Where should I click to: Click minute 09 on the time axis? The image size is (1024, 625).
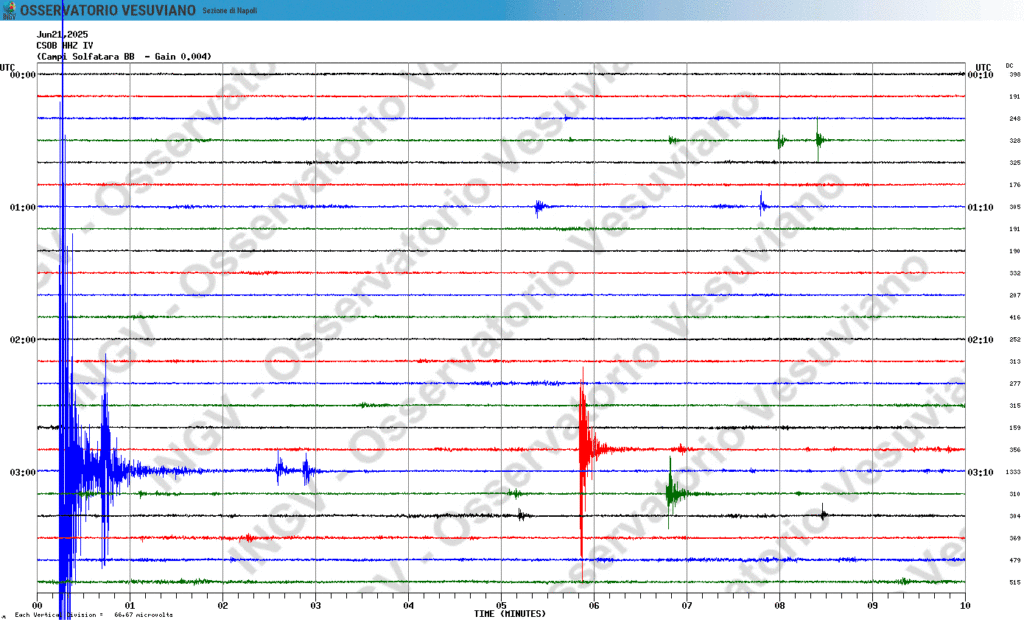[x=872, y=605]
